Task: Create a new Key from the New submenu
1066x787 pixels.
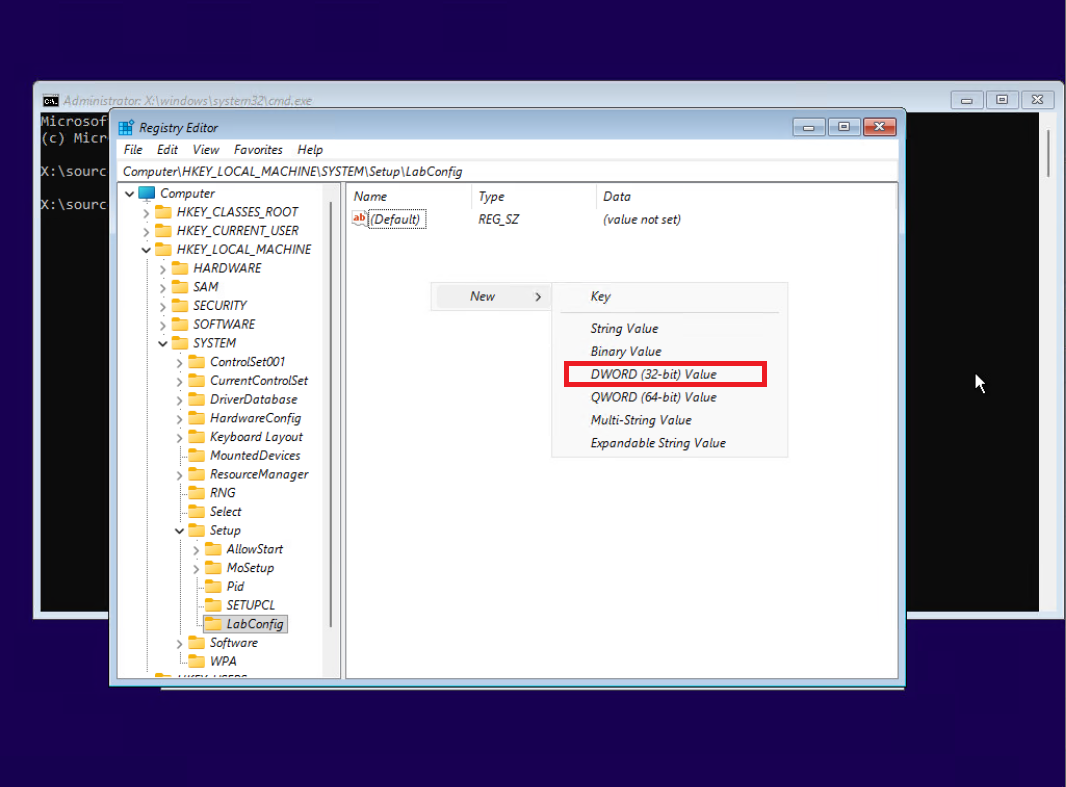Action: click(x=600, y=296)
